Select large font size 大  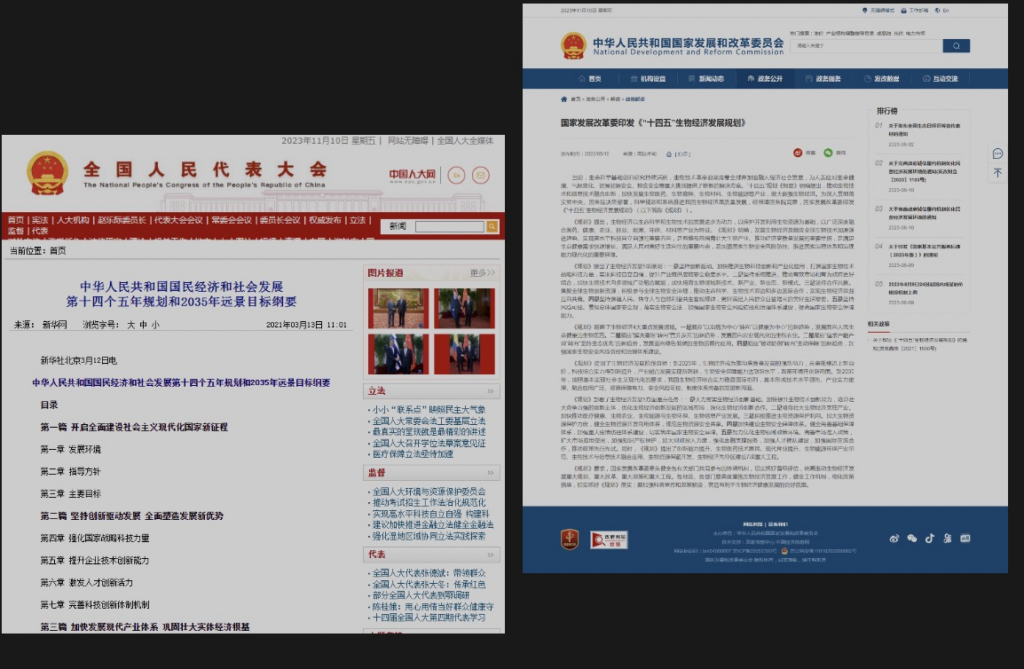[x=130, y=325]
